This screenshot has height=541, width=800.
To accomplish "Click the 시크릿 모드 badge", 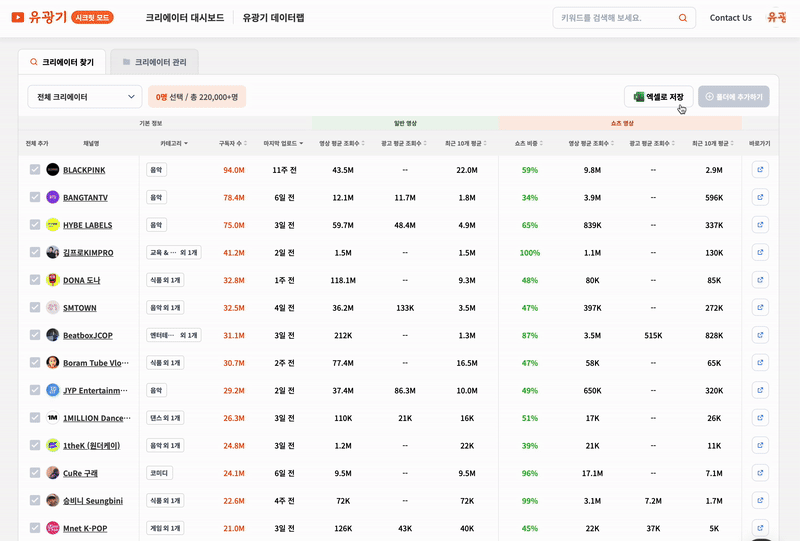I will pyautogui.click(x=92, y=18).
